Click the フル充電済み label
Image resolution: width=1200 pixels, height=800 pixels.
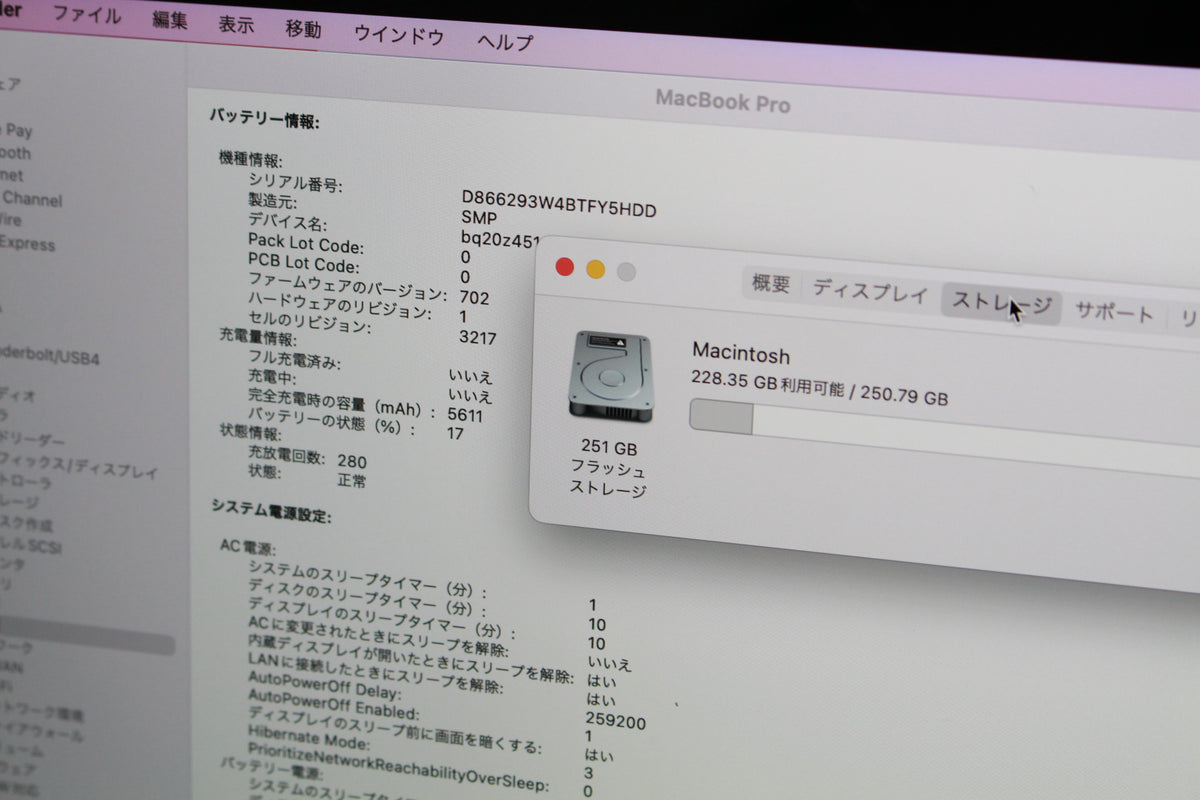pyautogui.click(x=294, y=360)
